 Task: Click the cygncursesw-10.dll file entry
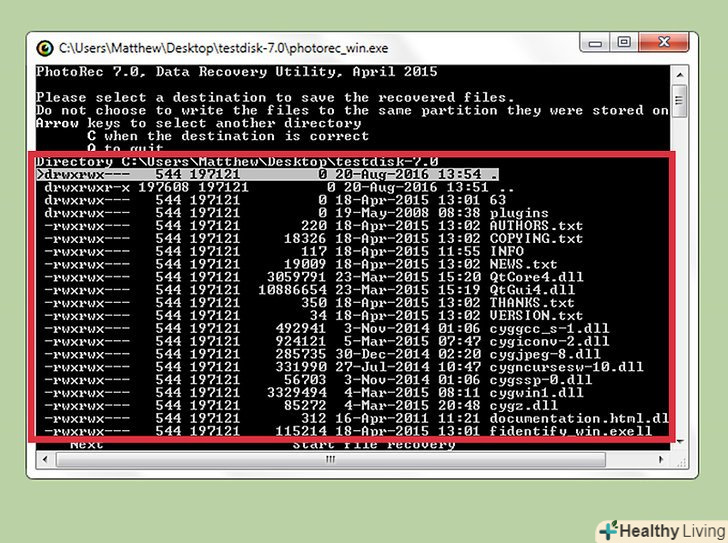pyautogui.click(x=344, y=368)
